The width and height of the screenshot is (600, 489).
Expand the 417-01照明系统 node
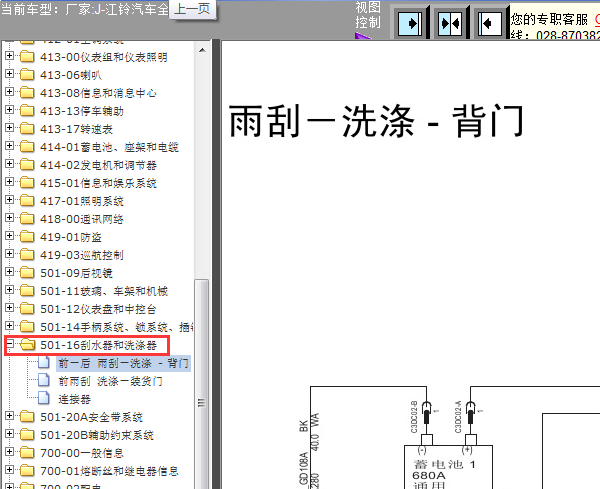[9, 200]
